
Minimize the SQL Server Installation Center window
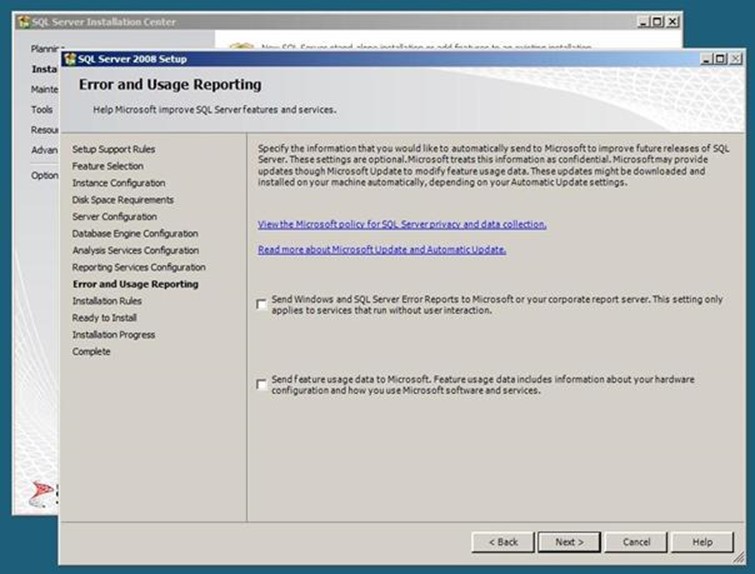click(643, 22)
